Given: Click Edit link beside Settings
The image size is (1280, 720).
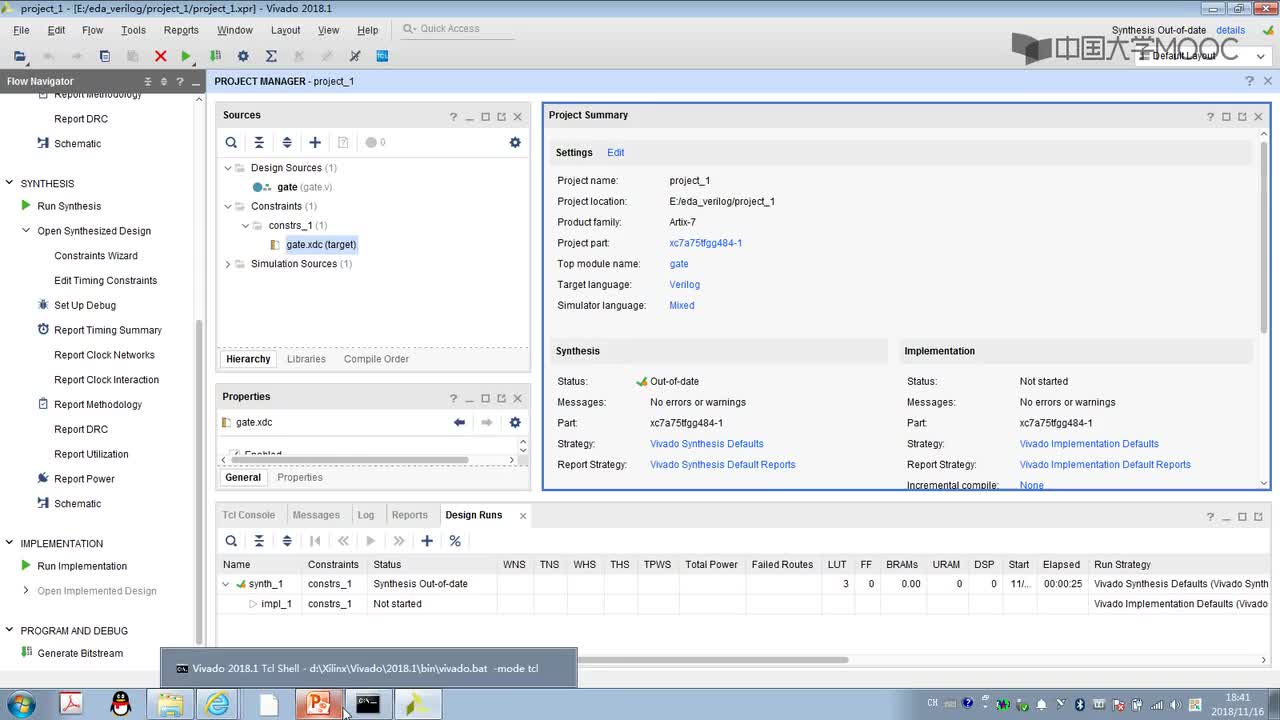Looking at the screenshot, I should [x=615, y=153].
